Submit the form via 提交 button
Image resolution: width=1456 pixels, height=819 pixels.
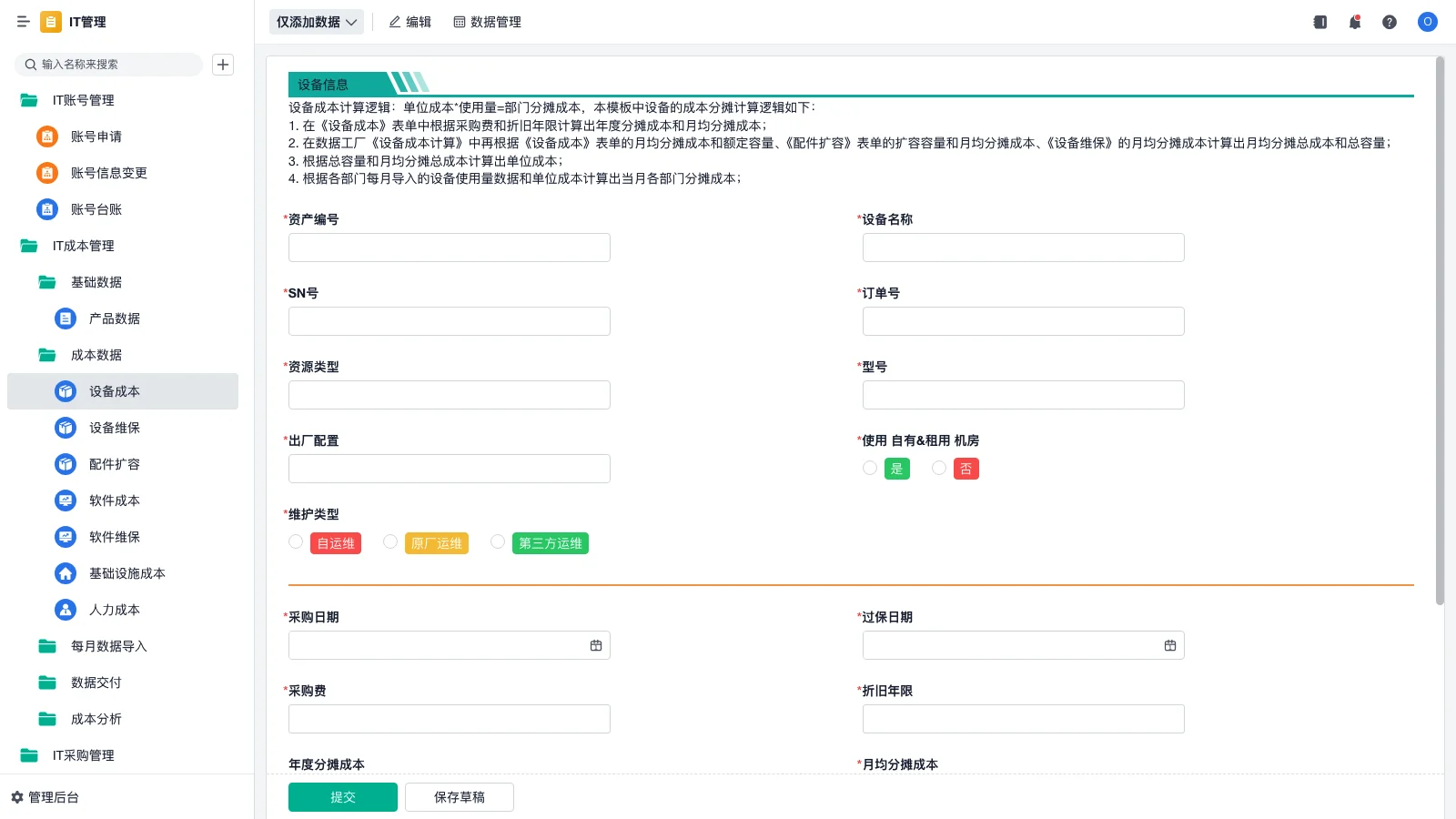point(343,796)
